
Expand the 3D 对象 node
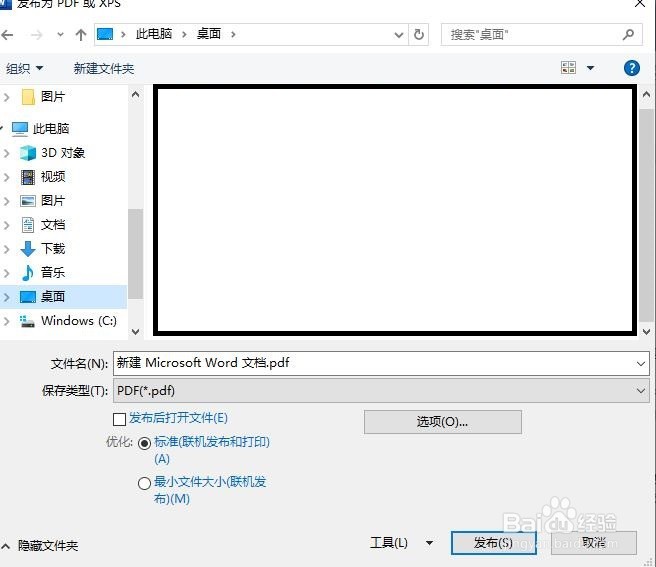(x=6, y=153)
